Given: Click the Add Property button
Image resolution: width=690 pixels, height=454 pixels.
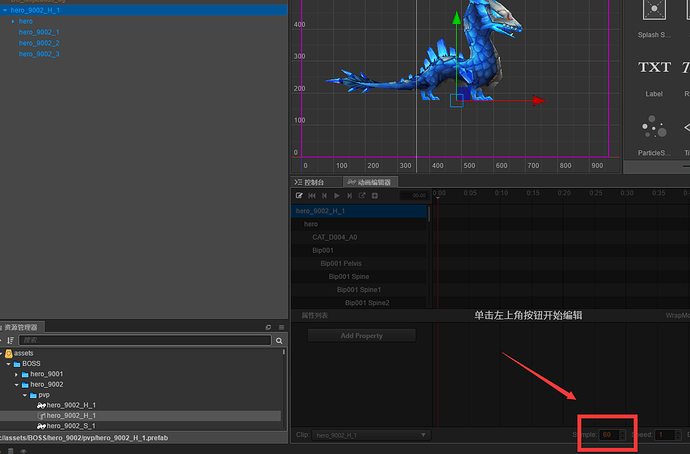Looking at the screenshot, I should tap(361, 336).
